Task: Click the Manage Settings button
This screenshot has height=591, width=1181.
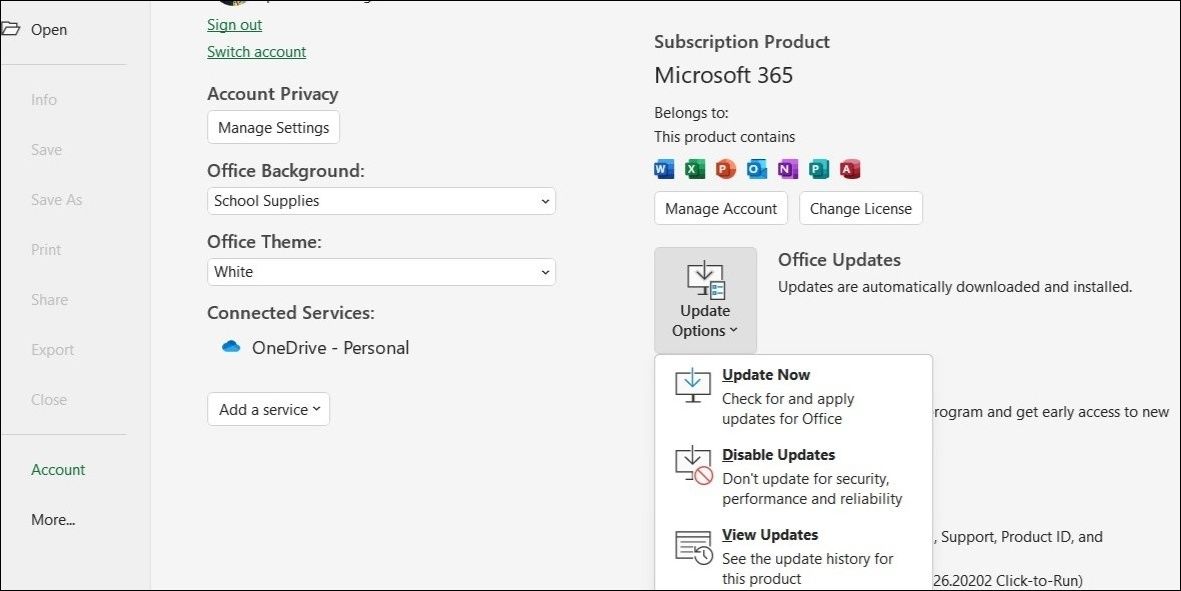Action: point(273,127)
